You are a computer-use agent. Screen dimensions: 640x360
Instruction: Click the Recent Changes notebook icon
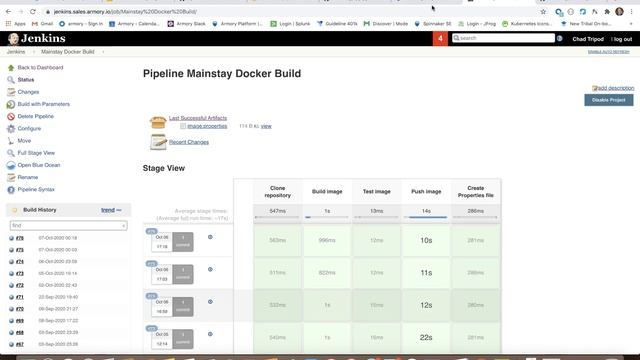[x=158, y=142]
